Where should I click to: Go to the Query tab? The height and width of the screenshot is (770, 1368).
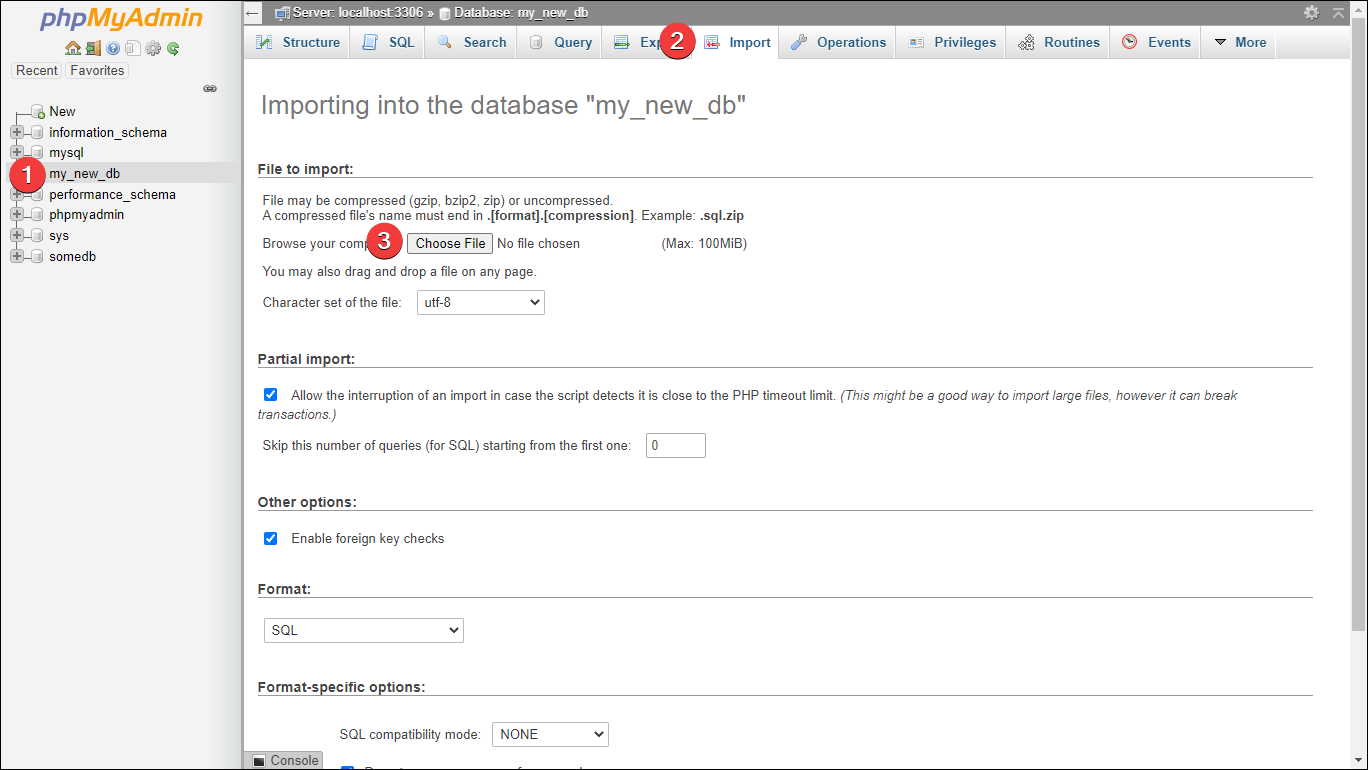(x=560, y=42)
